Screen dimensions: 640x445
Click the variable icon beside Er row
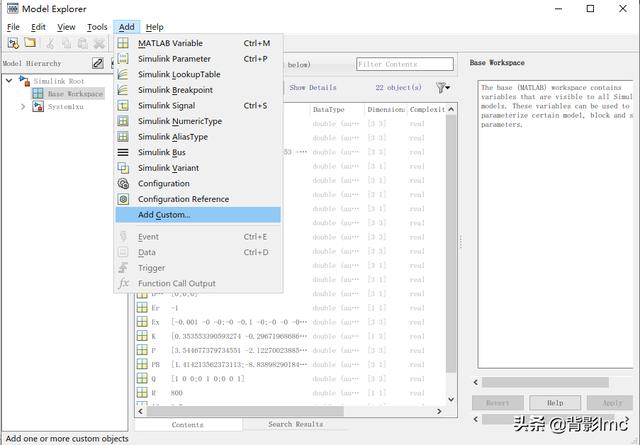(x=142, y=307)
